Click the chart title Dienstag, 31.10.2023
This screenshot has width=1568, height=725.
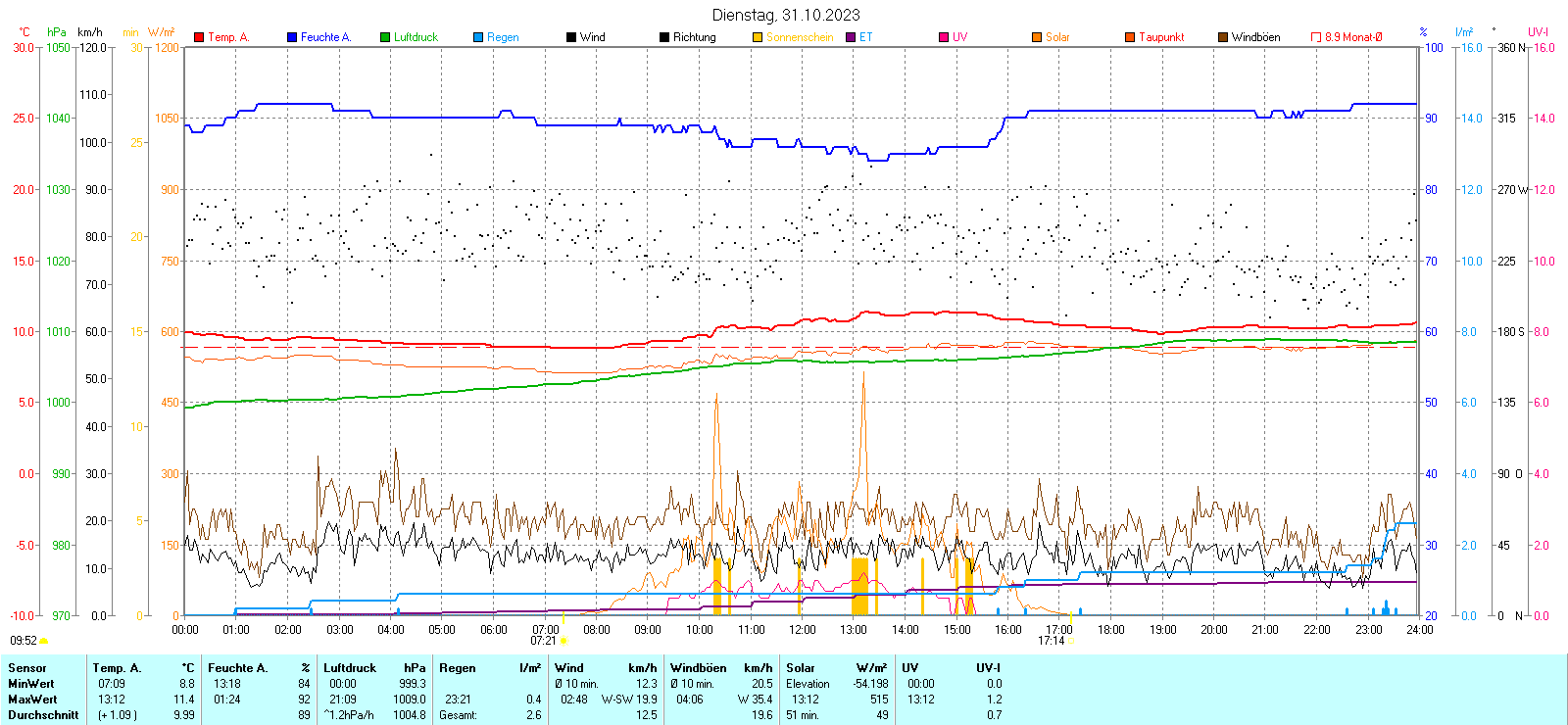786,15
